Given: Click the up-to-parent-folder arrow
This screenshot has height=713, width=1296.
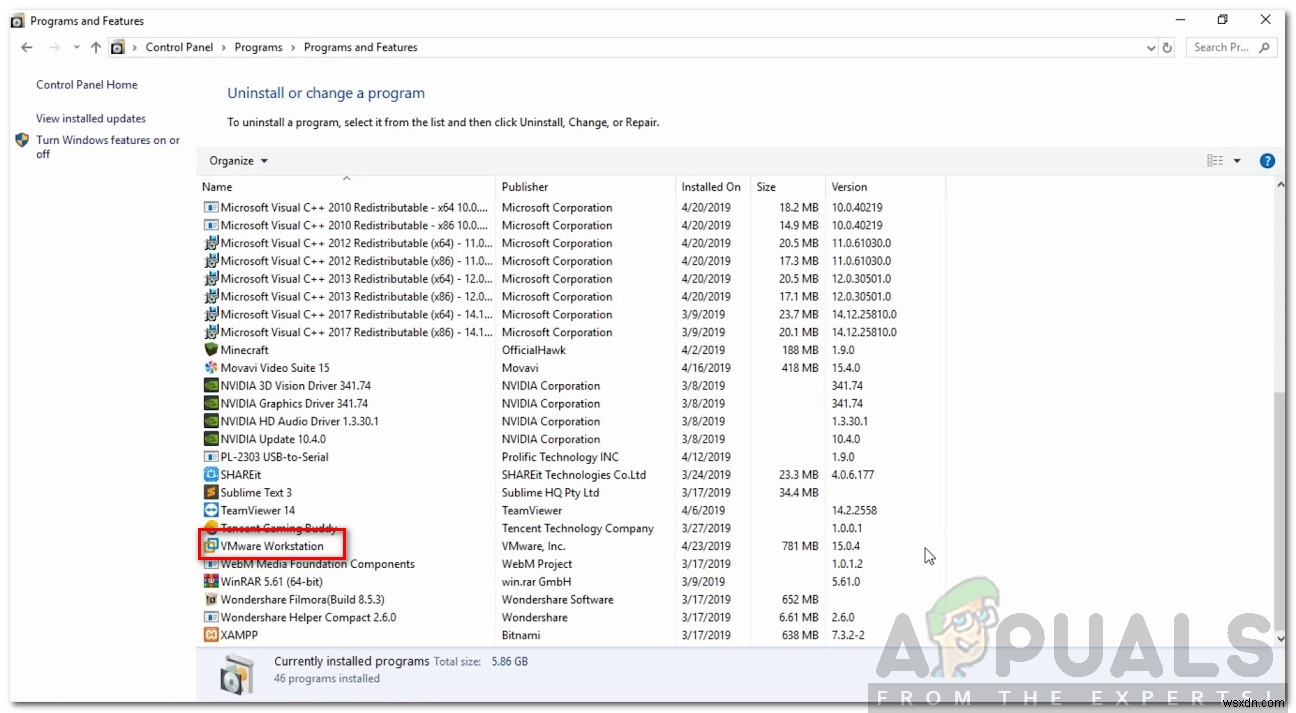Looking at the screenshot, I should 95,46.
